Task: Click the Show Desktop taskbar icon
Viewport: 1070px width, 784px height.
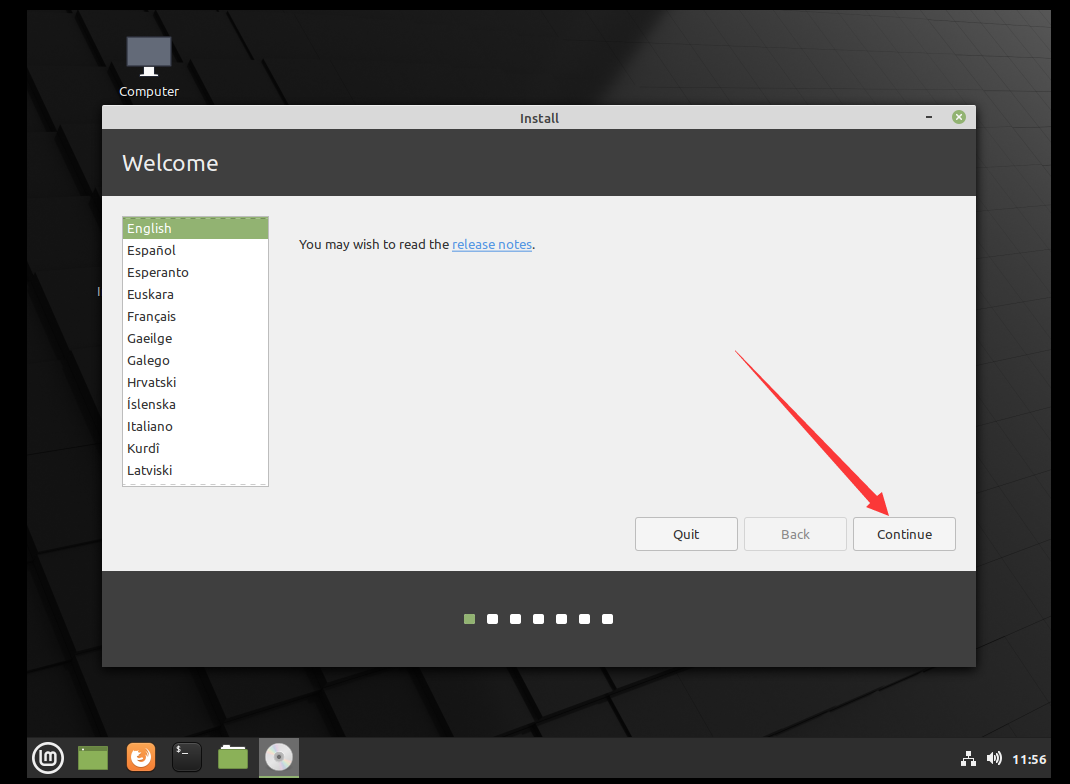Action: [x=93, y=757]
